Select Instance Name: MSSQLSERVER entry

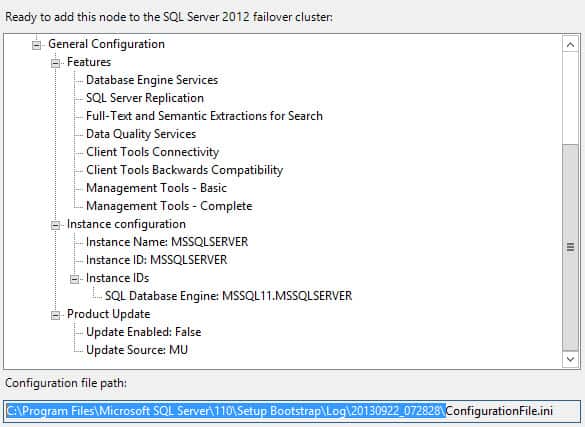tap(167, 242)
